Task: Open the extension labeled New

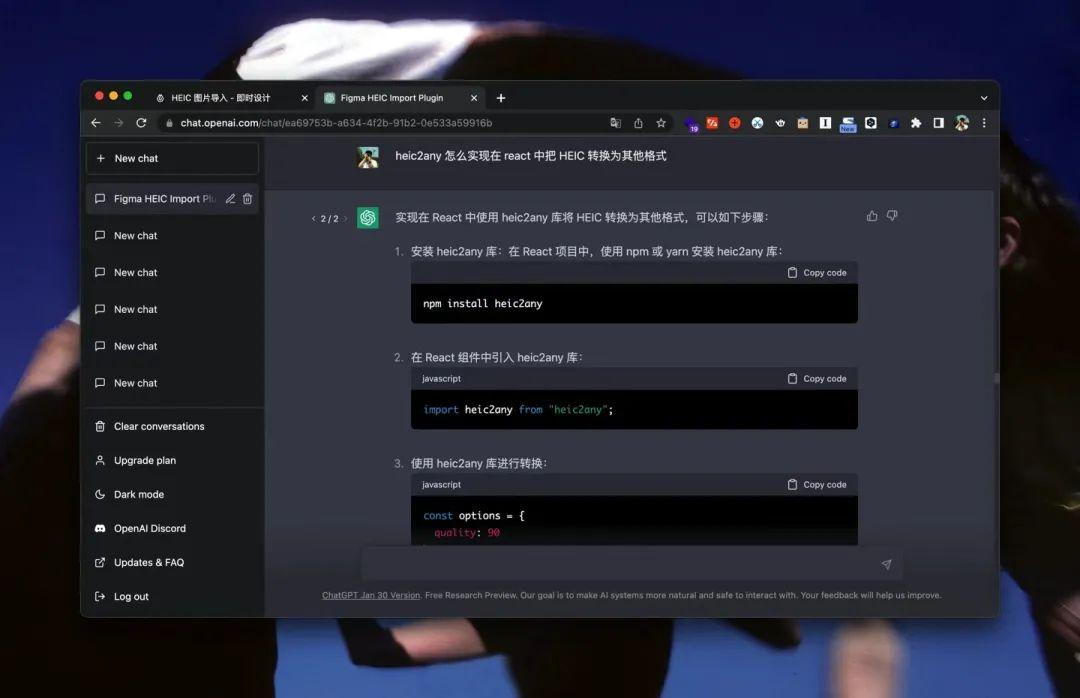Action: (x=848, y=124)
